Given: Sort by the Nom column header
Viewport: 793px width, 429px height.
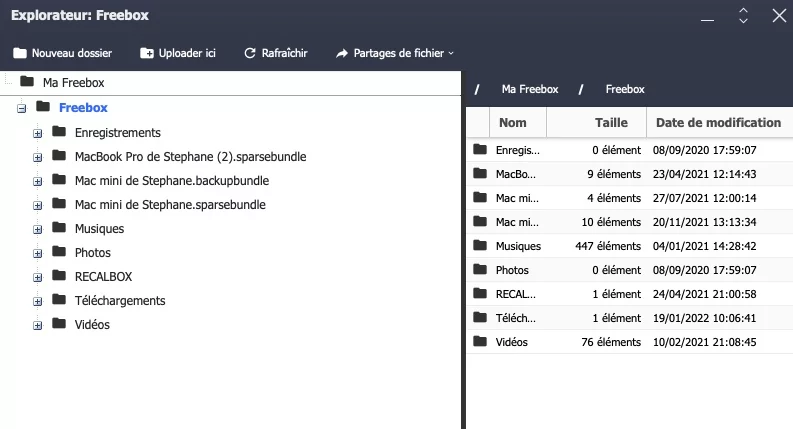Looking at the screenshot, I should click(518, 122).
